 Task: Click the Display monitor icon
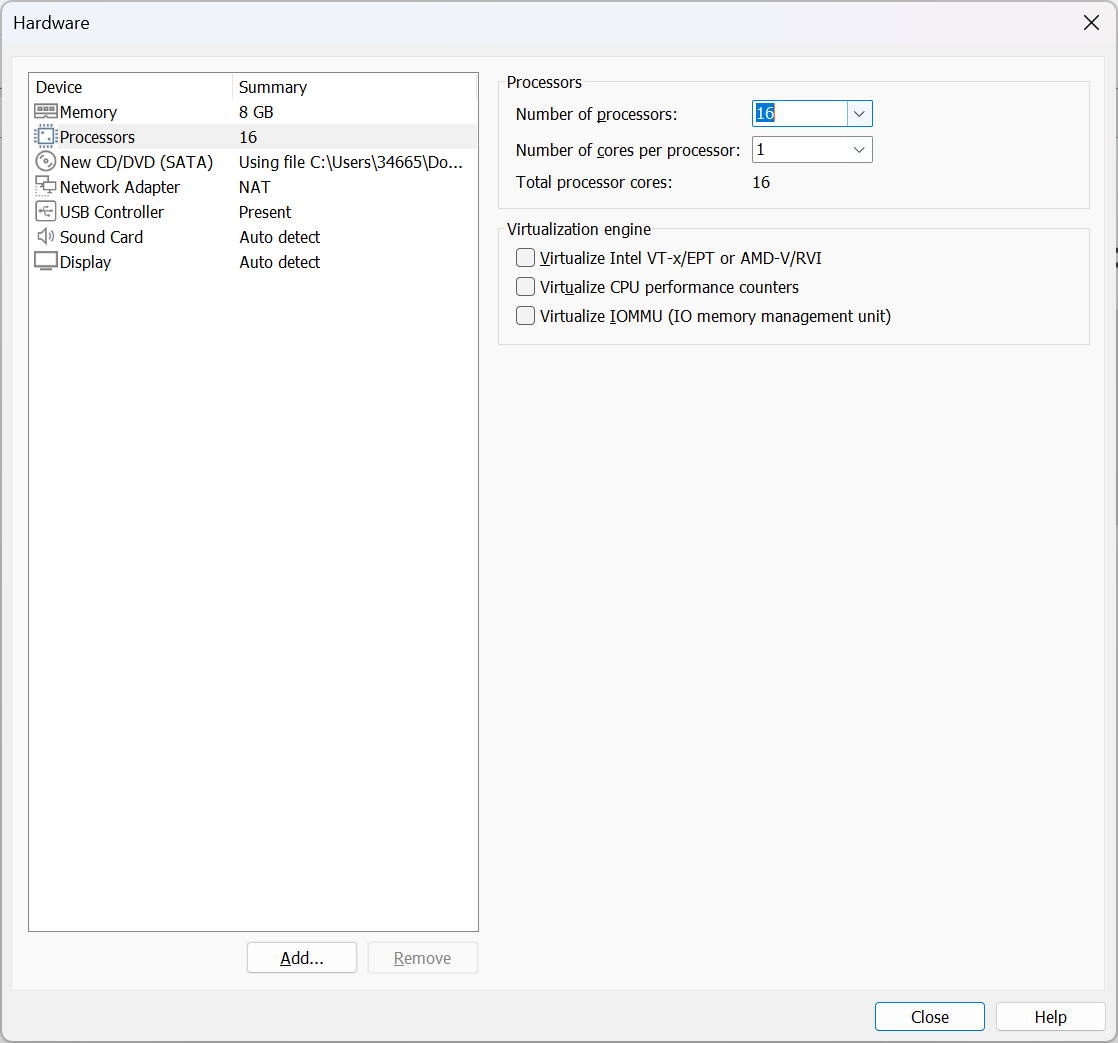point(46,262)
